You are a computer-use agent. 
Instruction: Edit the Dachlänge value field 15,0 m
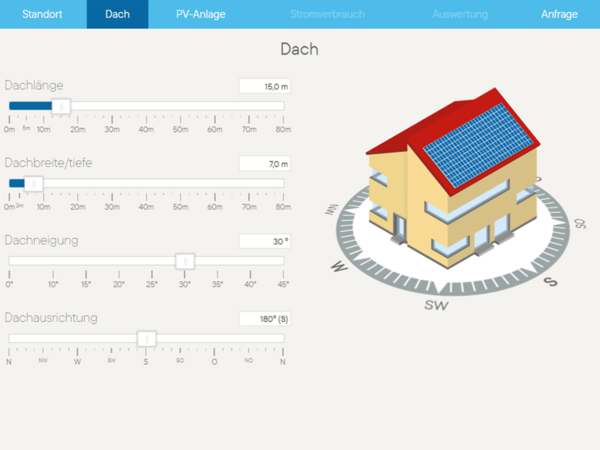point(265,86)
